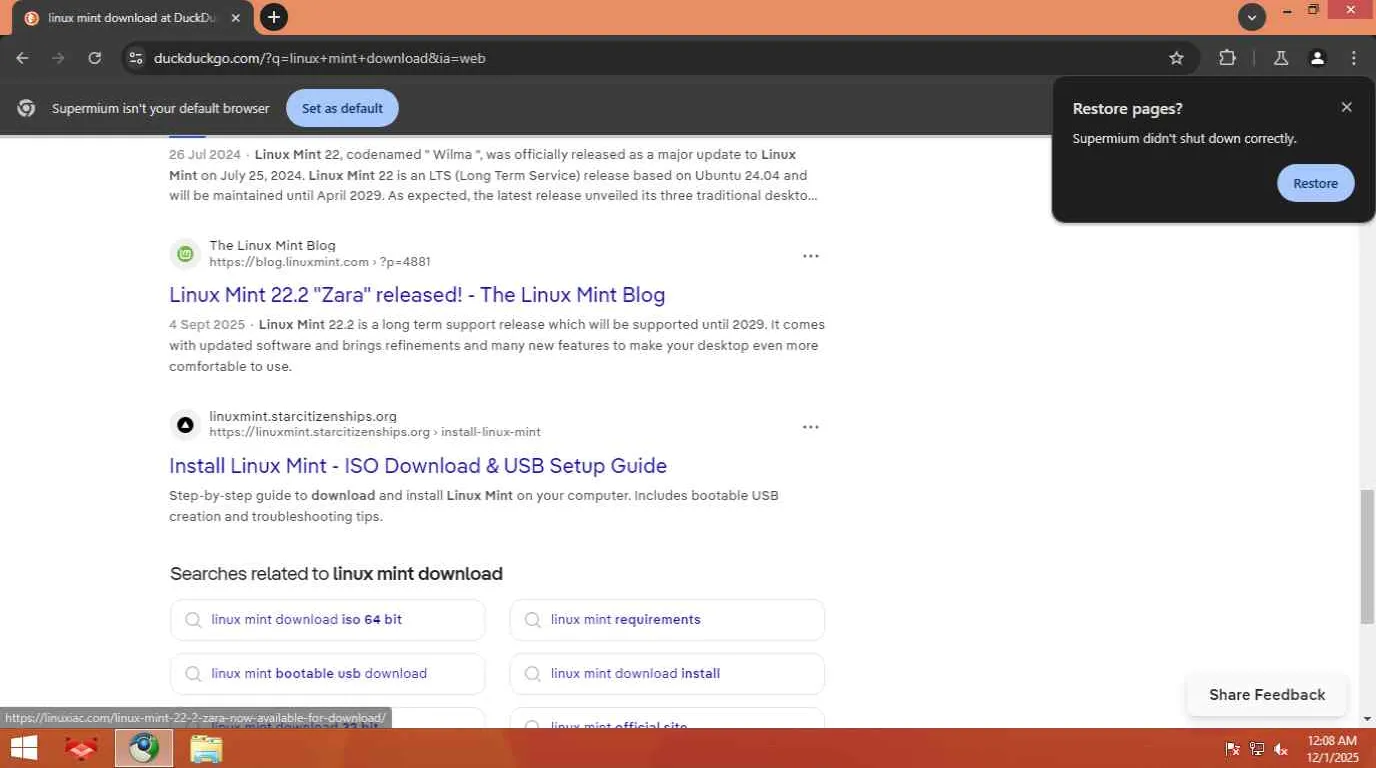Click the DuckDuckGo favicon on the tab

(x=31, y=18)
